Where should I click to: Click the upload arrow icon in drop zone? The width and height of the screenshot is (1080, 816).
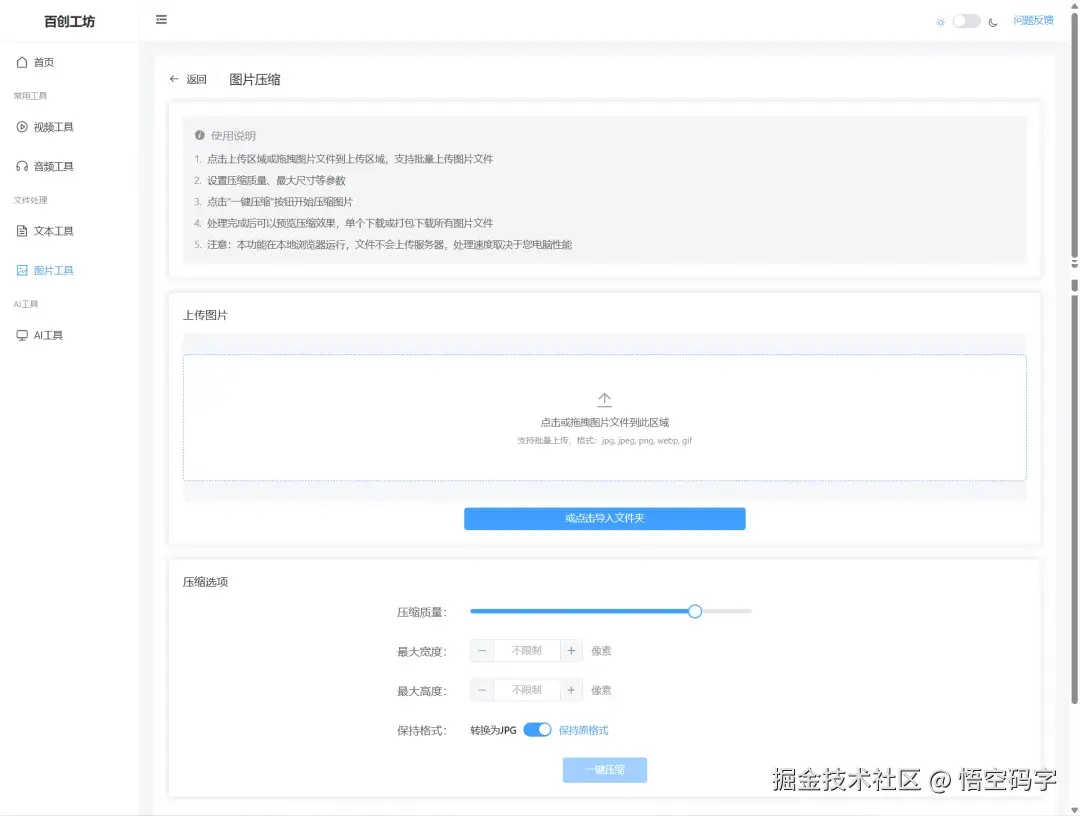click(x=604, y=398)
